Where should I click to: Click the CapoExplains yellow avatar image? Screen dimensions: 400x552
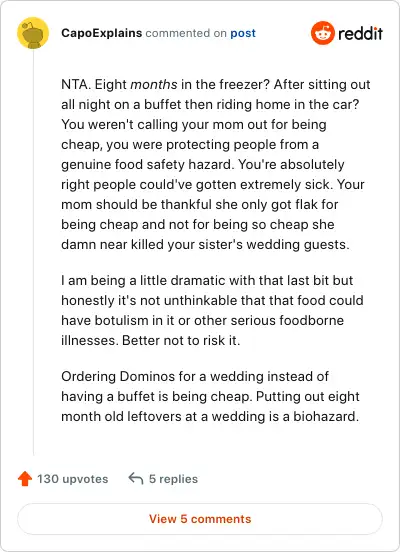click(x=33, y=33)
